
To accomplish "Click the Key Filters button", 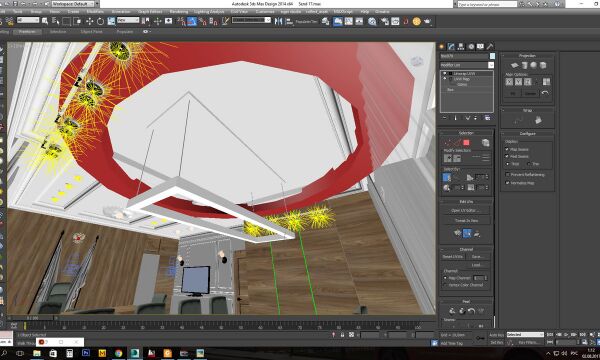I will click(x=530, y=342).
